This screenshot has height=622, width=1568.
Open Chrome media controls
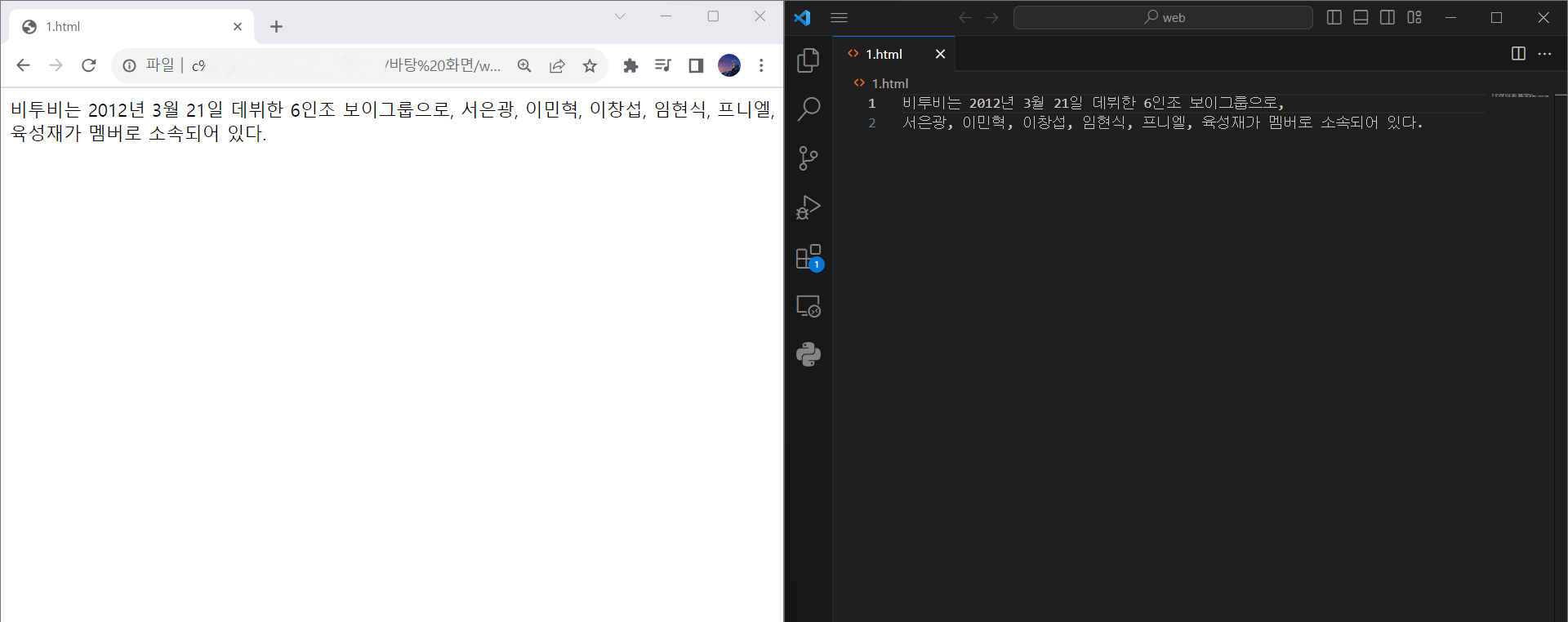pos(663,65)
